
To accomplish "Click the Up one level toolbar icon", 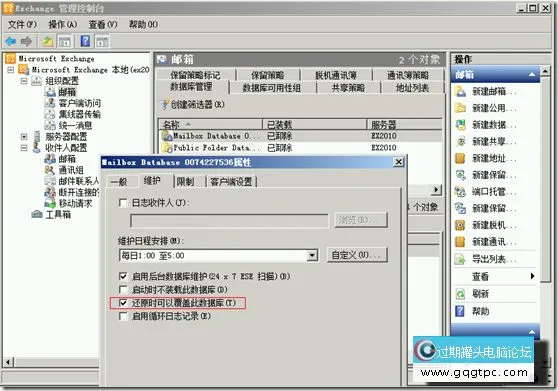I will [48, 42].
